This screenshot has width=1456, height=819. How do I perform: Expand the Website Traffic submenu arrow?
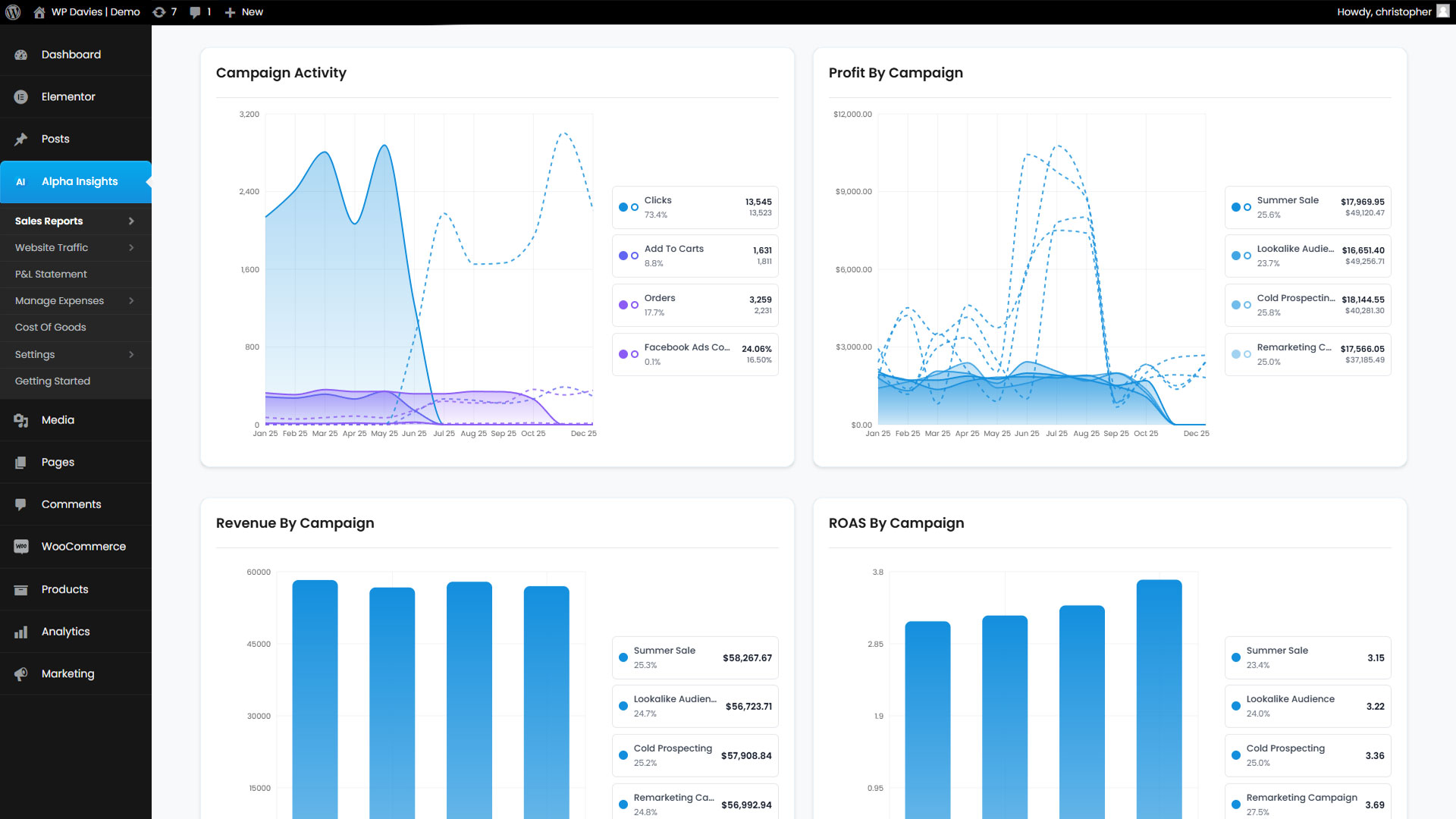click(x=131, y=248)
